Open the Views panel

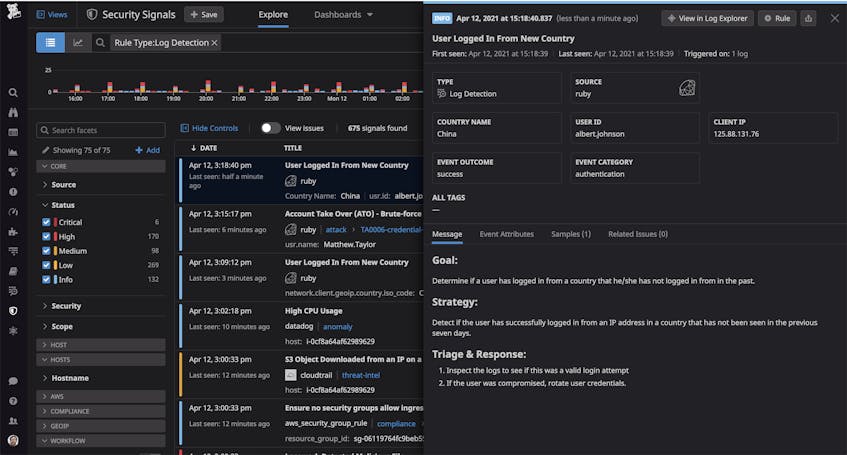(52, 15)
